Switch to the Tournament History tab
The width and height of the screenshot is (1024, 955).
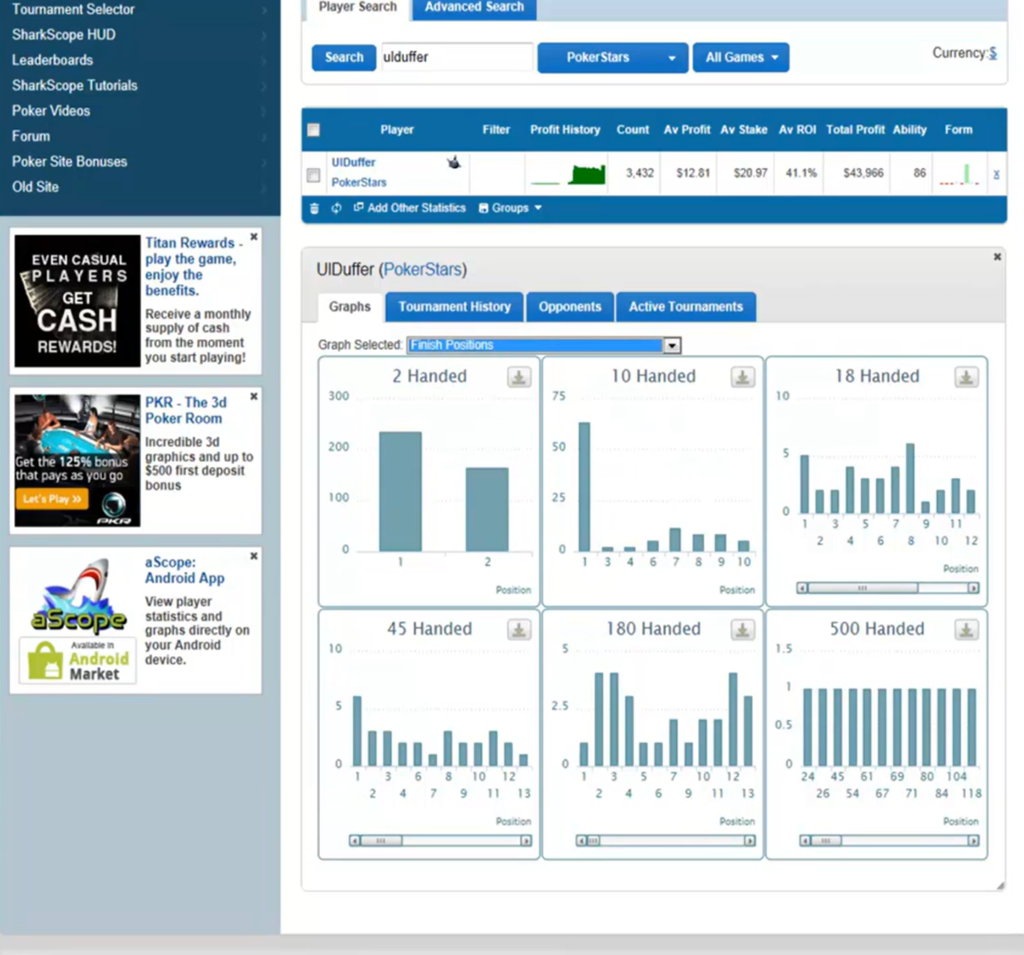[x=455, y=307]
